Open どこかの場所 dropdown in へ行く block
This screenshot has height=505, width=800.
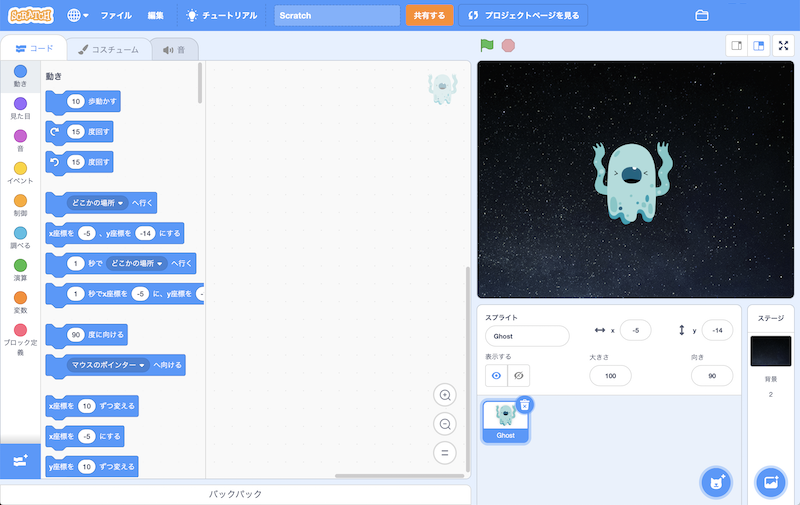97,203
